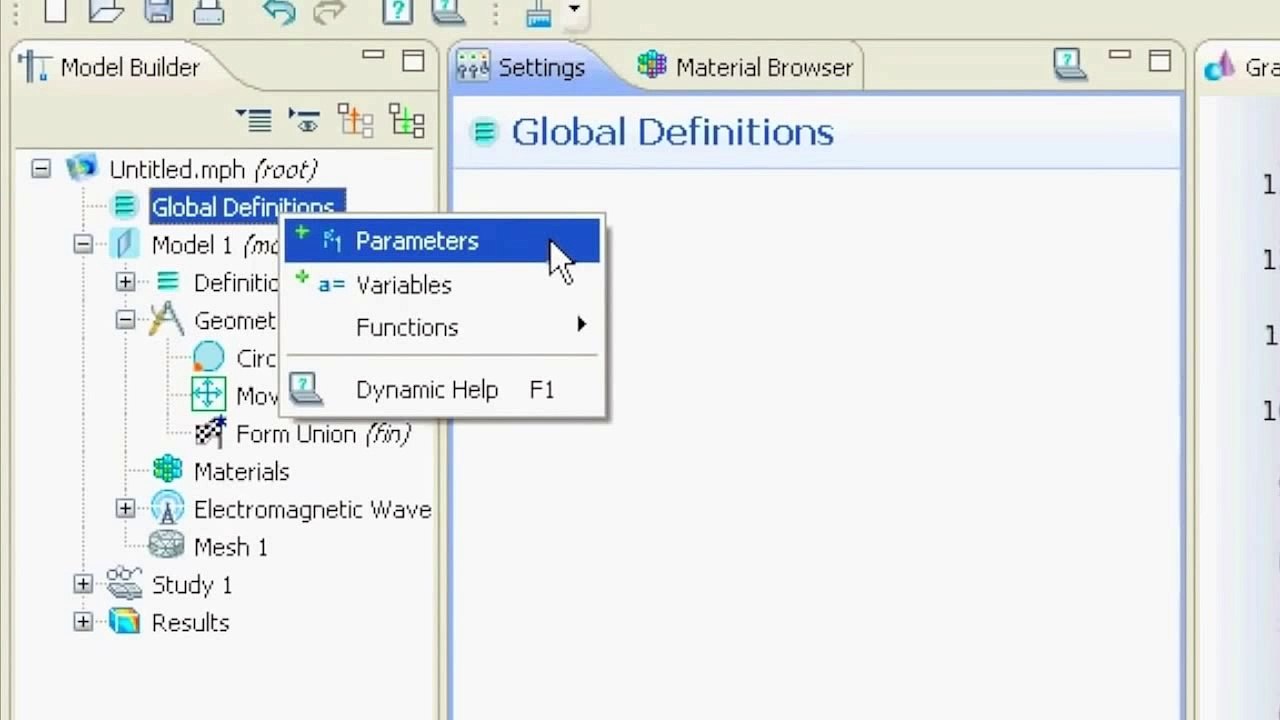Click the Mesh 1 node icon
Image resolution: width=1280 pixels, height=720 pixels.
coord(166,546)
